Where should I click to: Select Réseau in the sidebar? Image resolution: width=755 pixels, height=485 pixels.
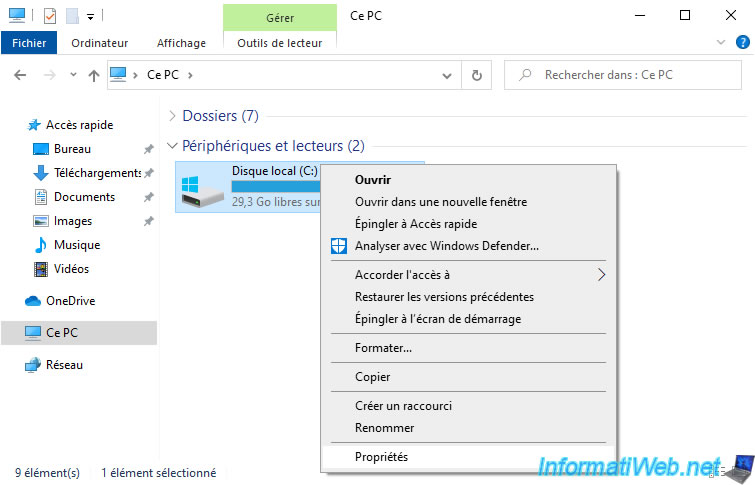tap(64, 365)
